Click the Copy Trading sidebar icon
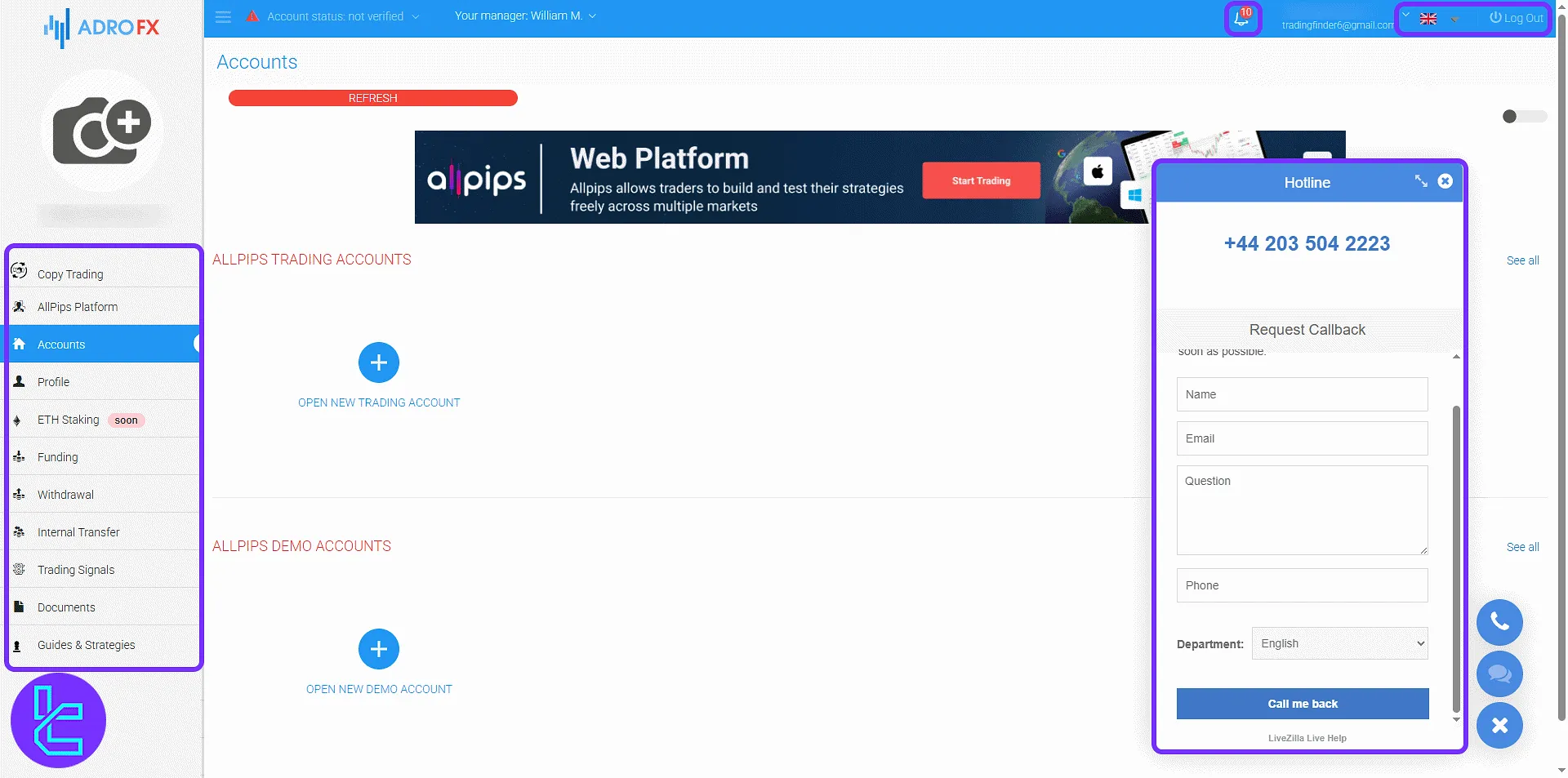This screenshot has height=778, width=1568. click(x=20, y=271)
